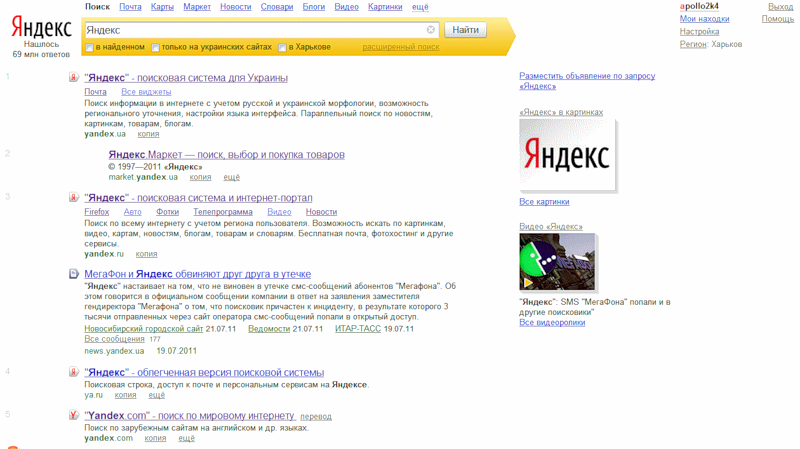Expand "ещё" under the yandex.com result
Image resolution: width=800 pixels, height=449 pixels.
pyautogui.click(x=186, y=438)
